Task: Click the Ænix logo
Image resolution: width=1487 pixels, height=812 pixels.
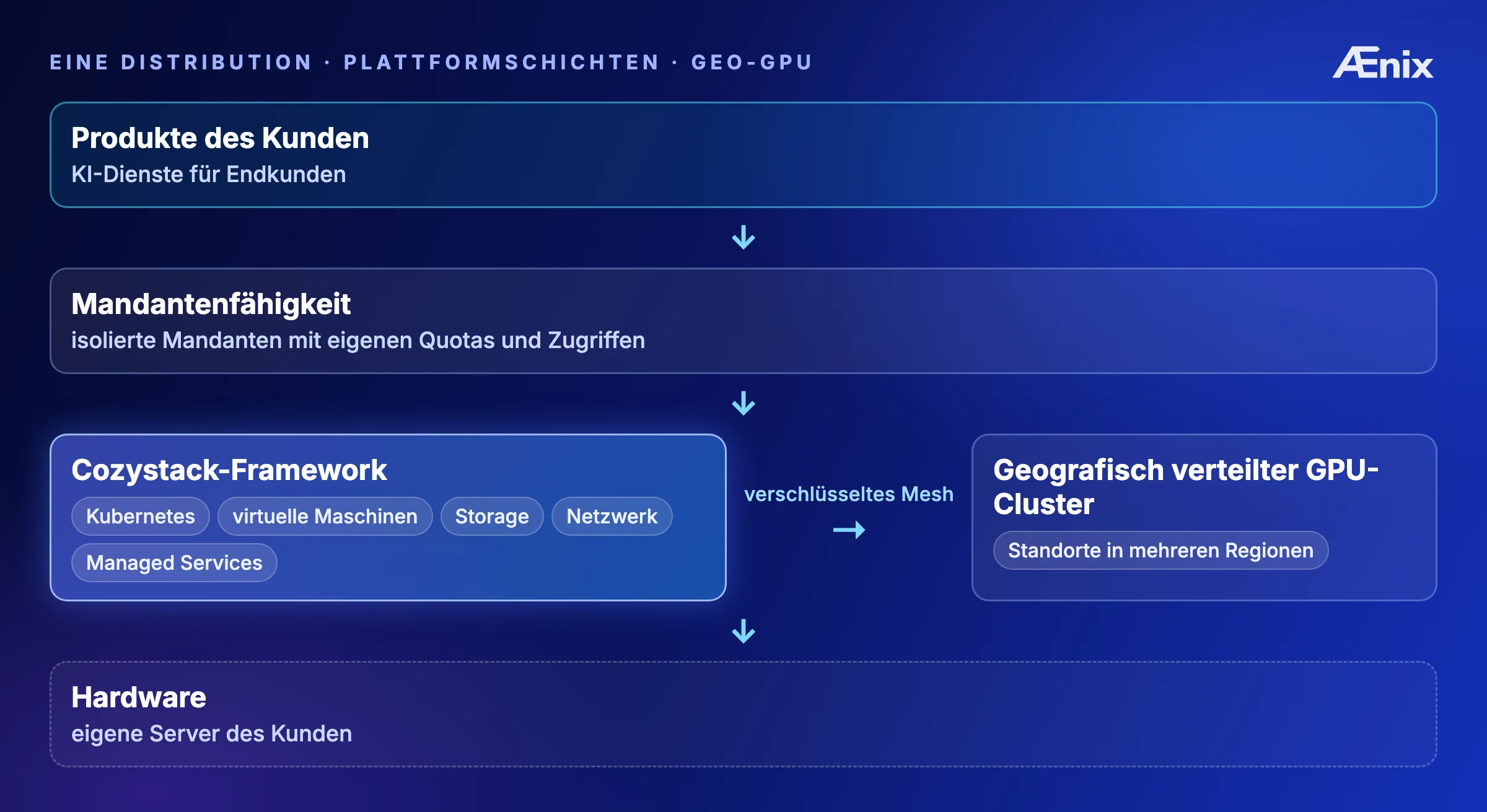Action: (1383, 63)
